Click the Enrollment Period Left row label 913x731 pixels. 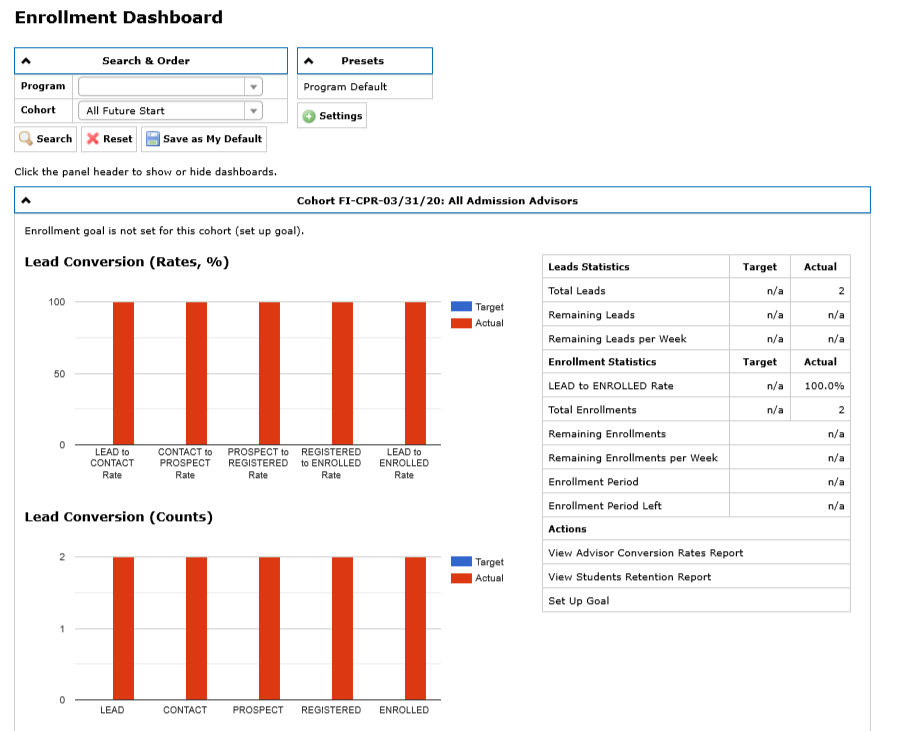click(605, 506)
